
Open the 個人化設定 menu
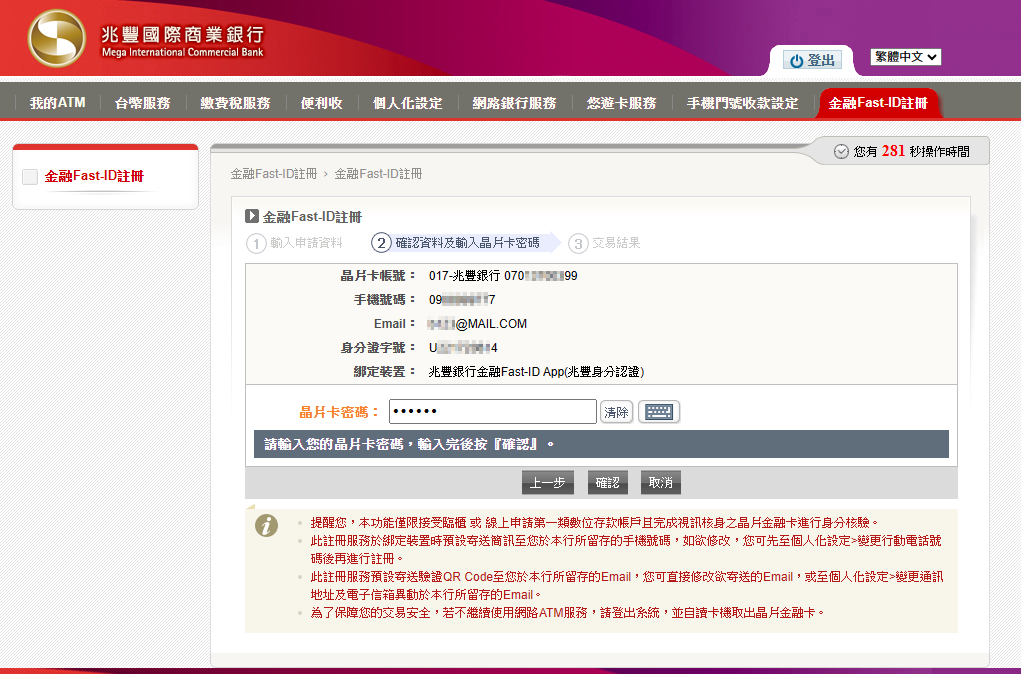click(x=408, y=103)
